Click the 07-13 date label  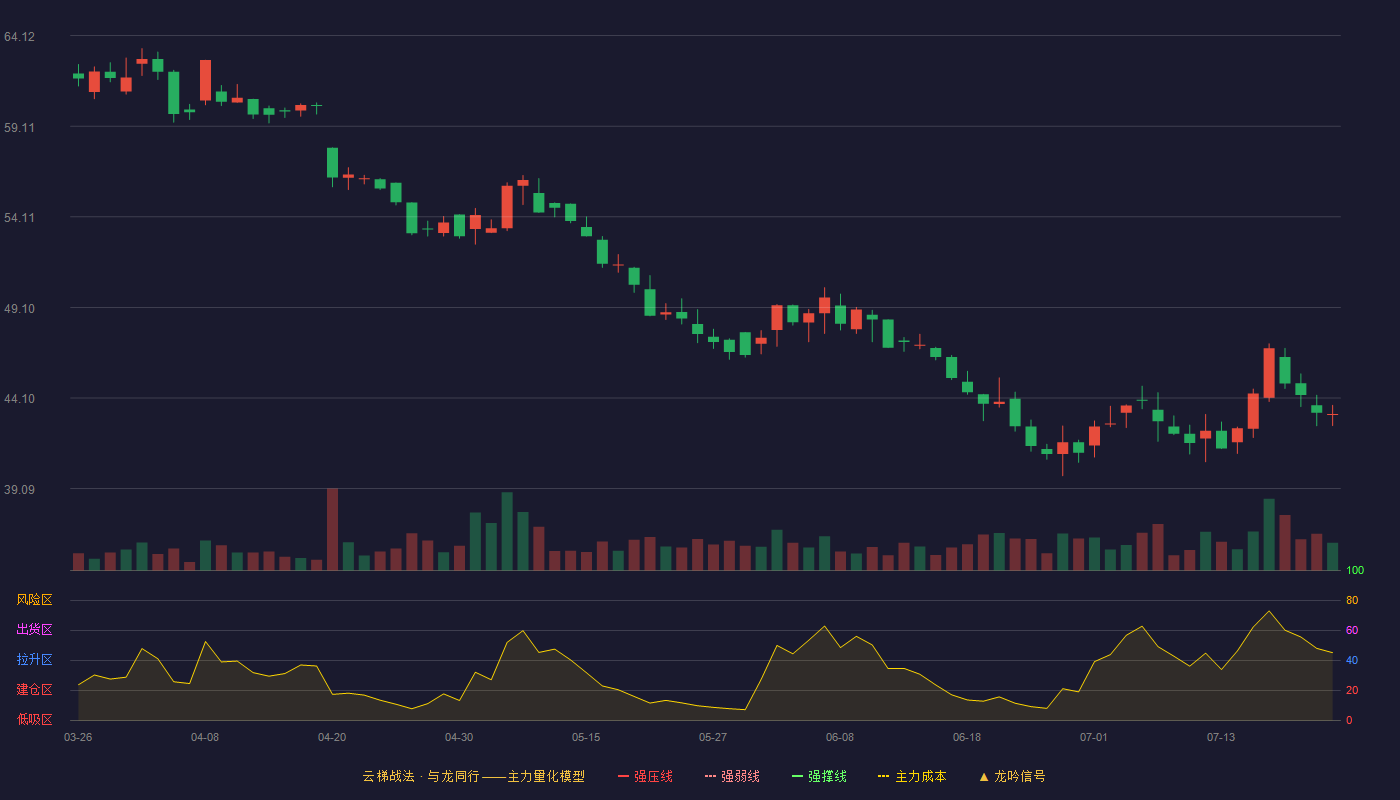tap(1221, 737)
